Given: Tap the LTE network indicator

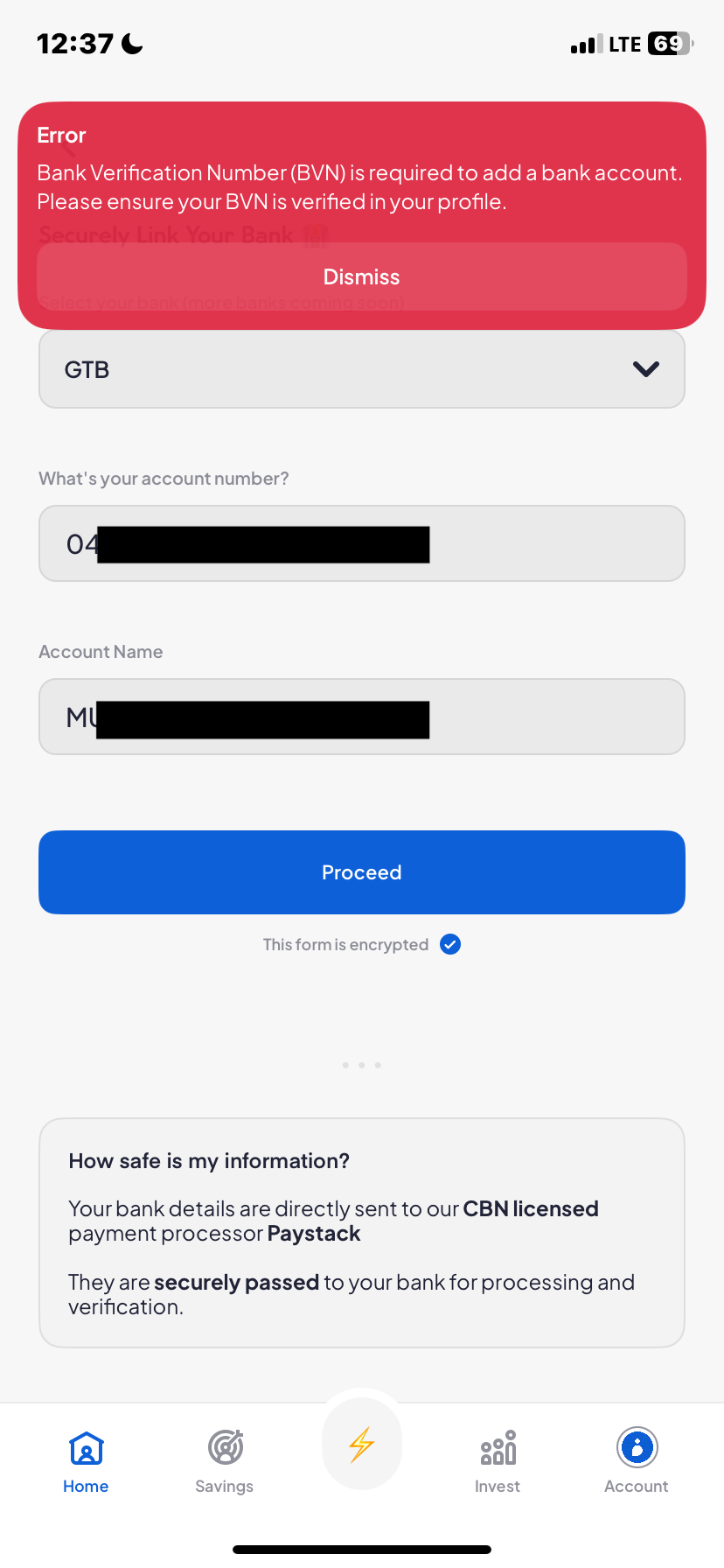Looking at the screenshot, I should [x=624, y=45].
